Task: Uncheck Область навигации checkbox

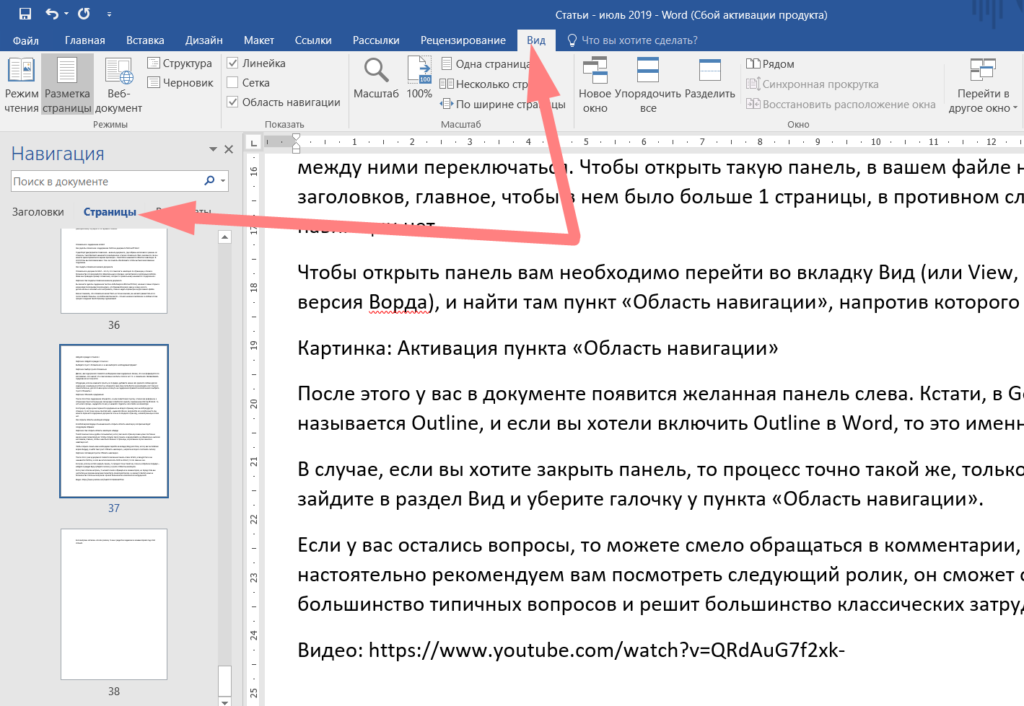Action: [233, 102]
